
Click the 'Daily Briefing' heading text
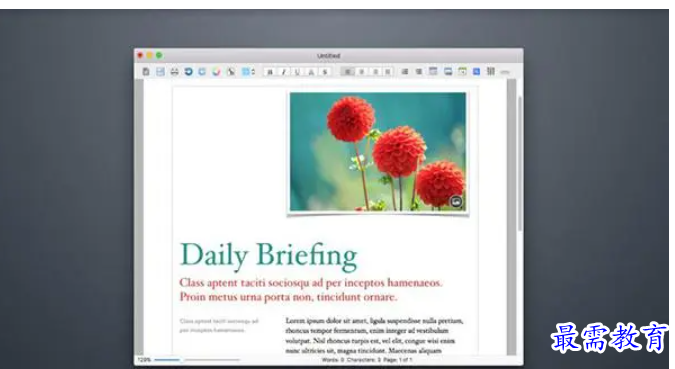pos(269,256)
